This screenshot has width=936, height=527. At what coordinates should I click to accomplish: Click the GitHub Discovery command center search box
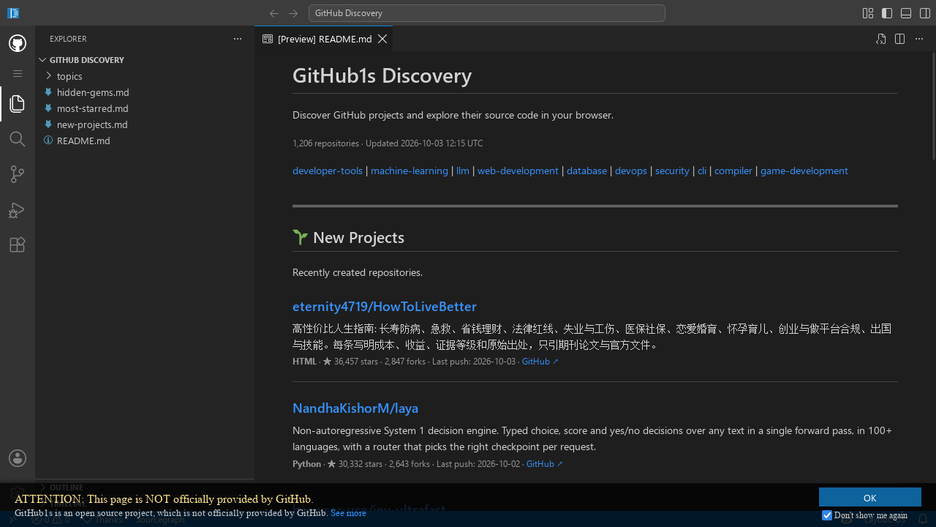(487, 13)
